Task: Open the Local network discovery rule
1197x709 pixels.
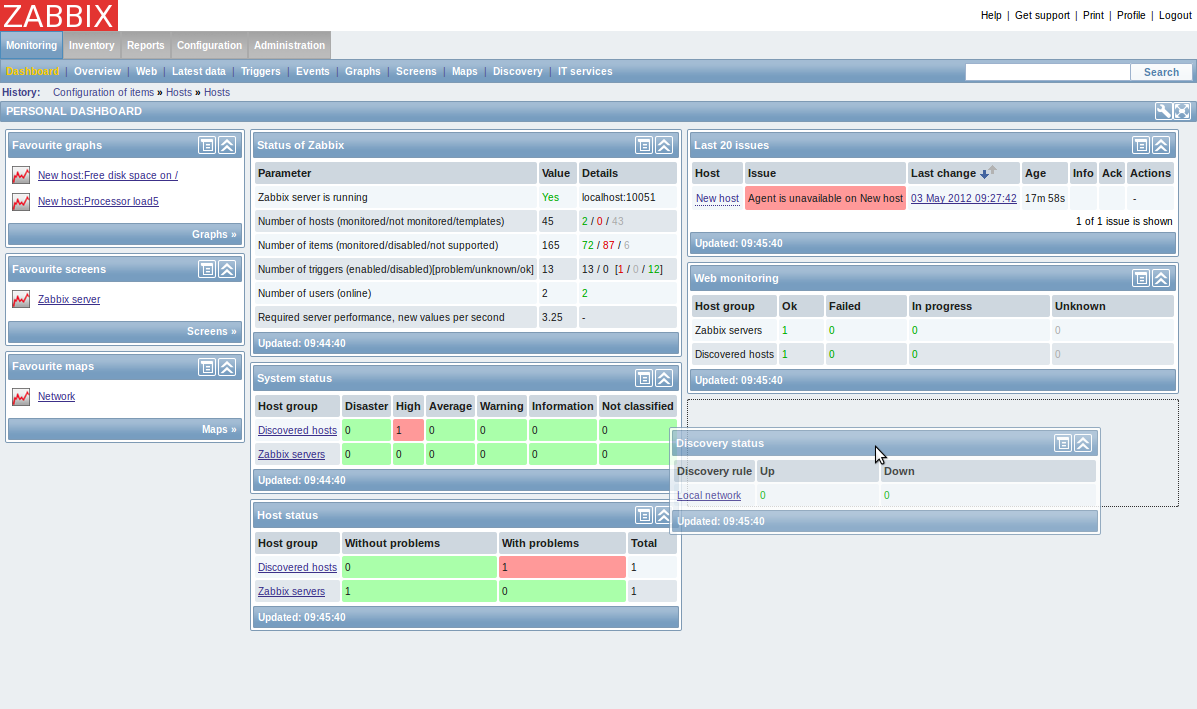Action: 708,495
